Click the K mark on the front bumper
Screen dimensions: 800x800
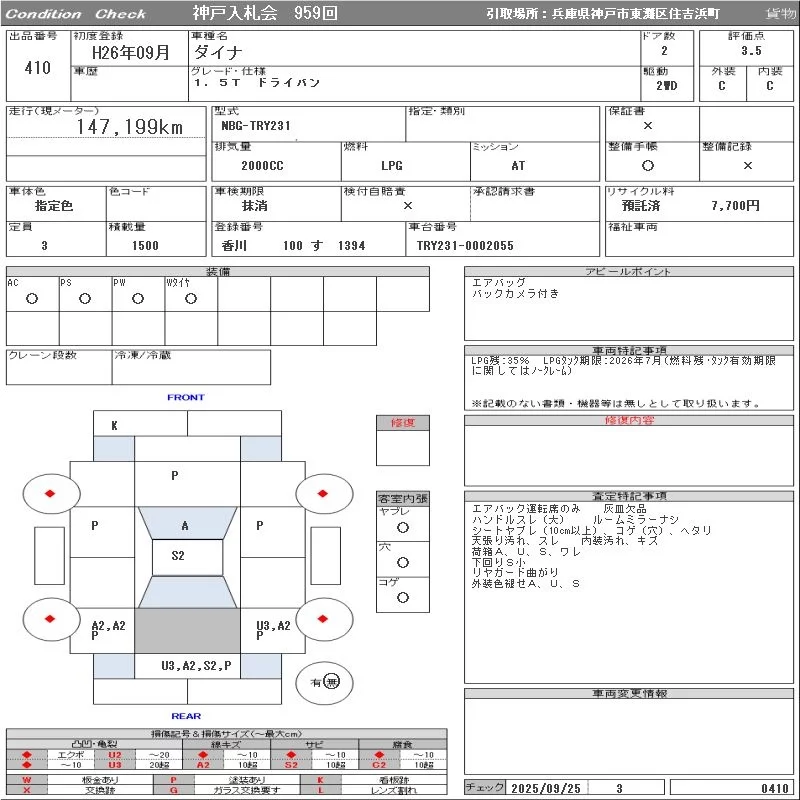point(114,425)
